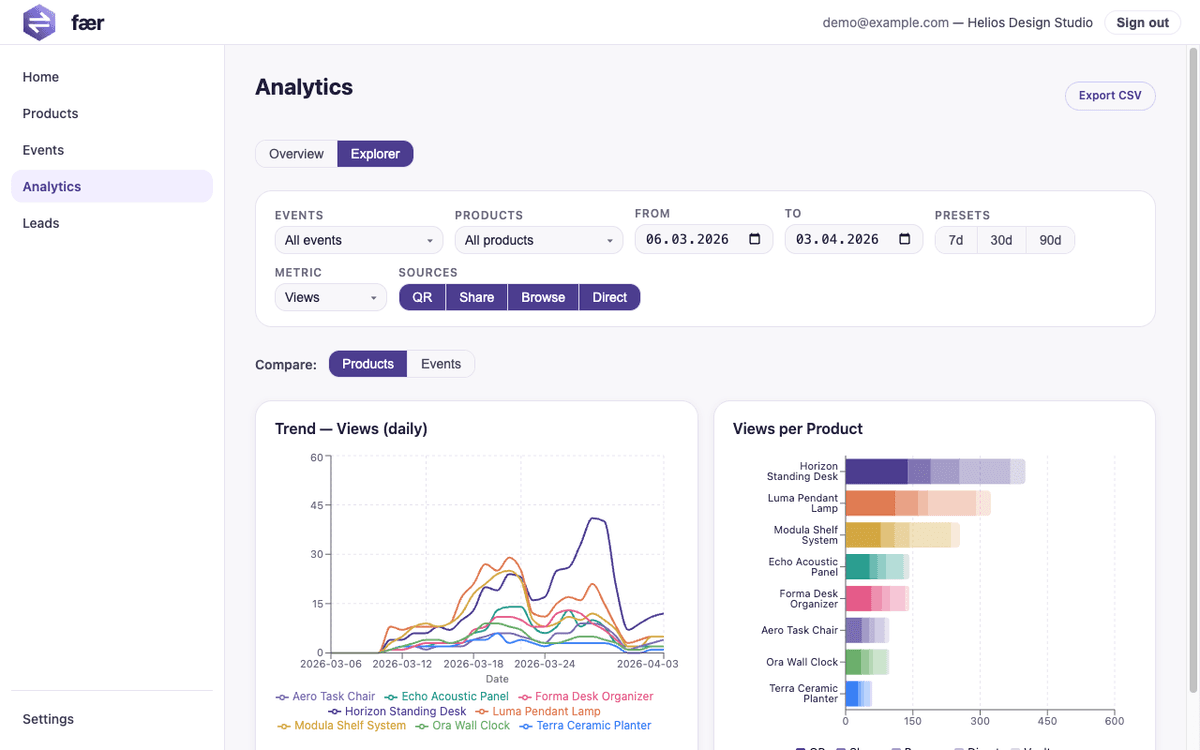Open Settings from the sidebar
Viewport: 1200px width, 750px height.
(47, 719)
